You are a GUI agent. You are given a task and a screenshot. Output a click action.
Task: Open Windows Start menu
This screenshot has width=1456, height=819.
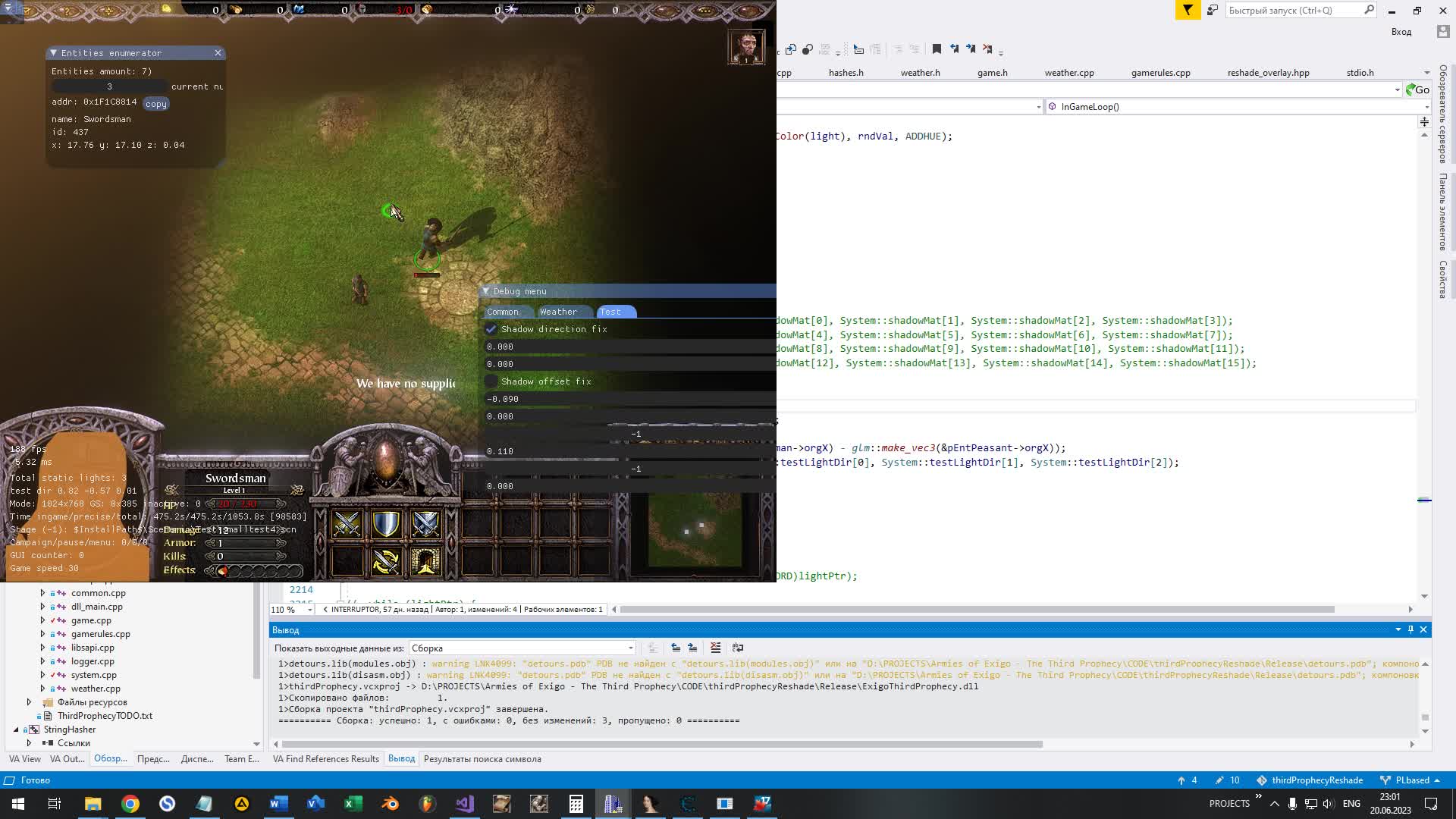tap(18, 804)
